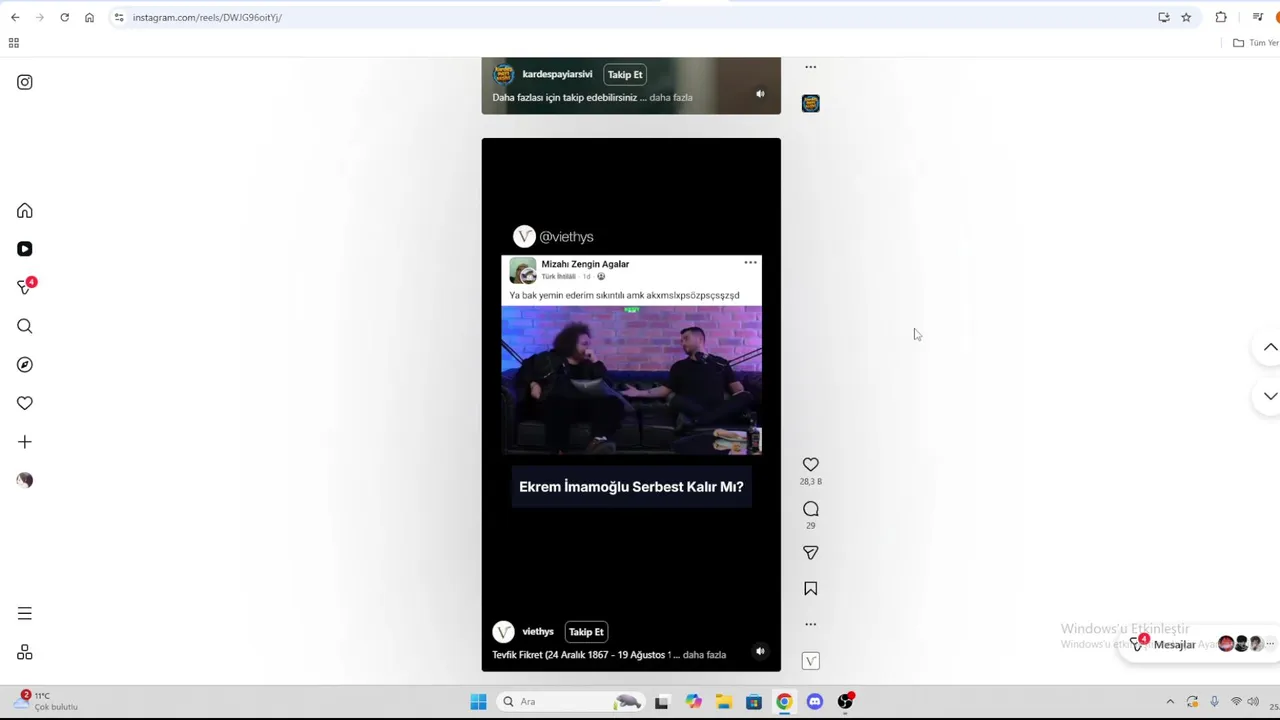This screenshot has width=1280, height=720.
Task: Click the reel video of two men talking
Action: tap(631, 381)
